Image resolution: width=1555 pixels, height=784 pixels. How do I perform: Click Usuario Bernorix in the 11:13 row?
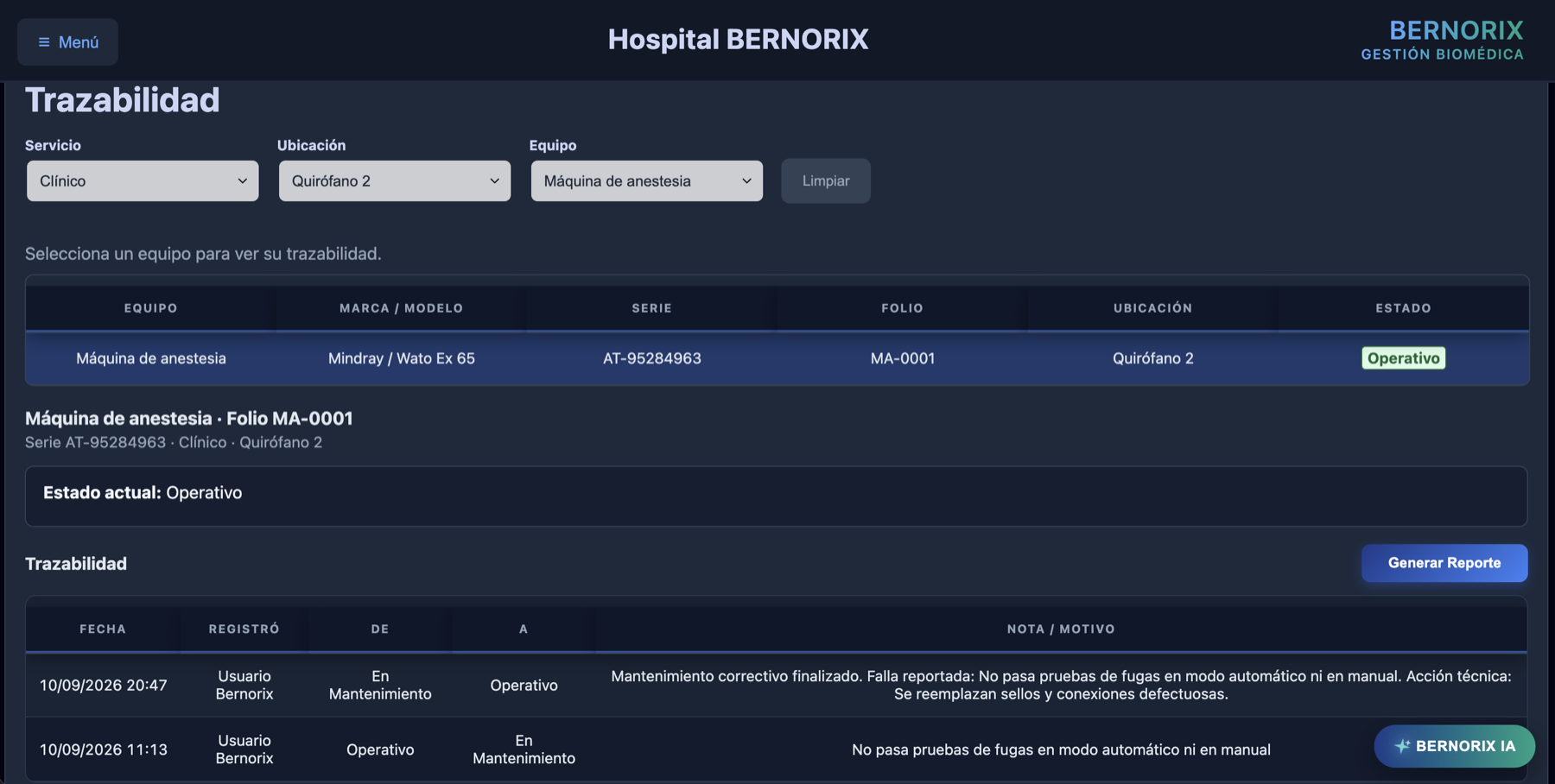click(244, 749)
